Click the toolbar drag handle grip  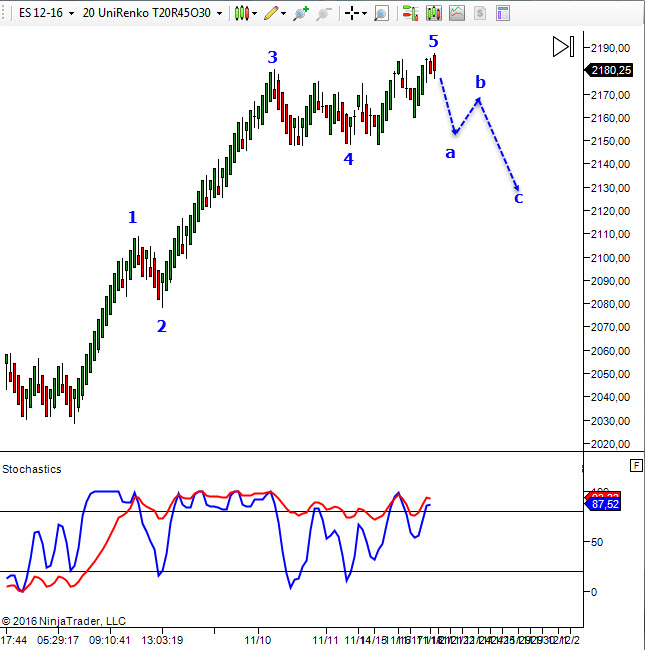coord(3,13)
